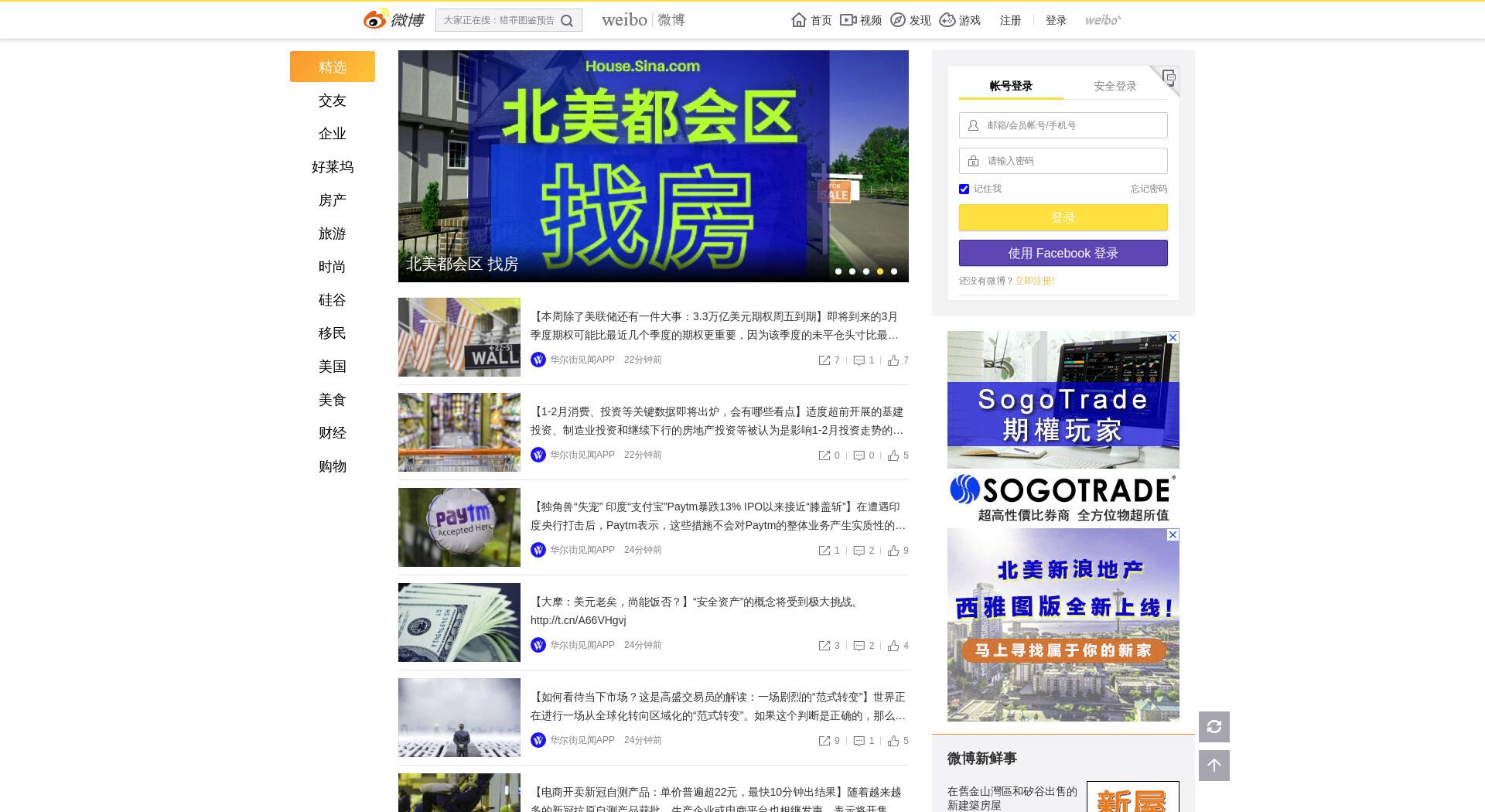The height and width of the screenshot is (812, 1485).
Task: Open 视频 video navigation item
Action: point(861,20)
